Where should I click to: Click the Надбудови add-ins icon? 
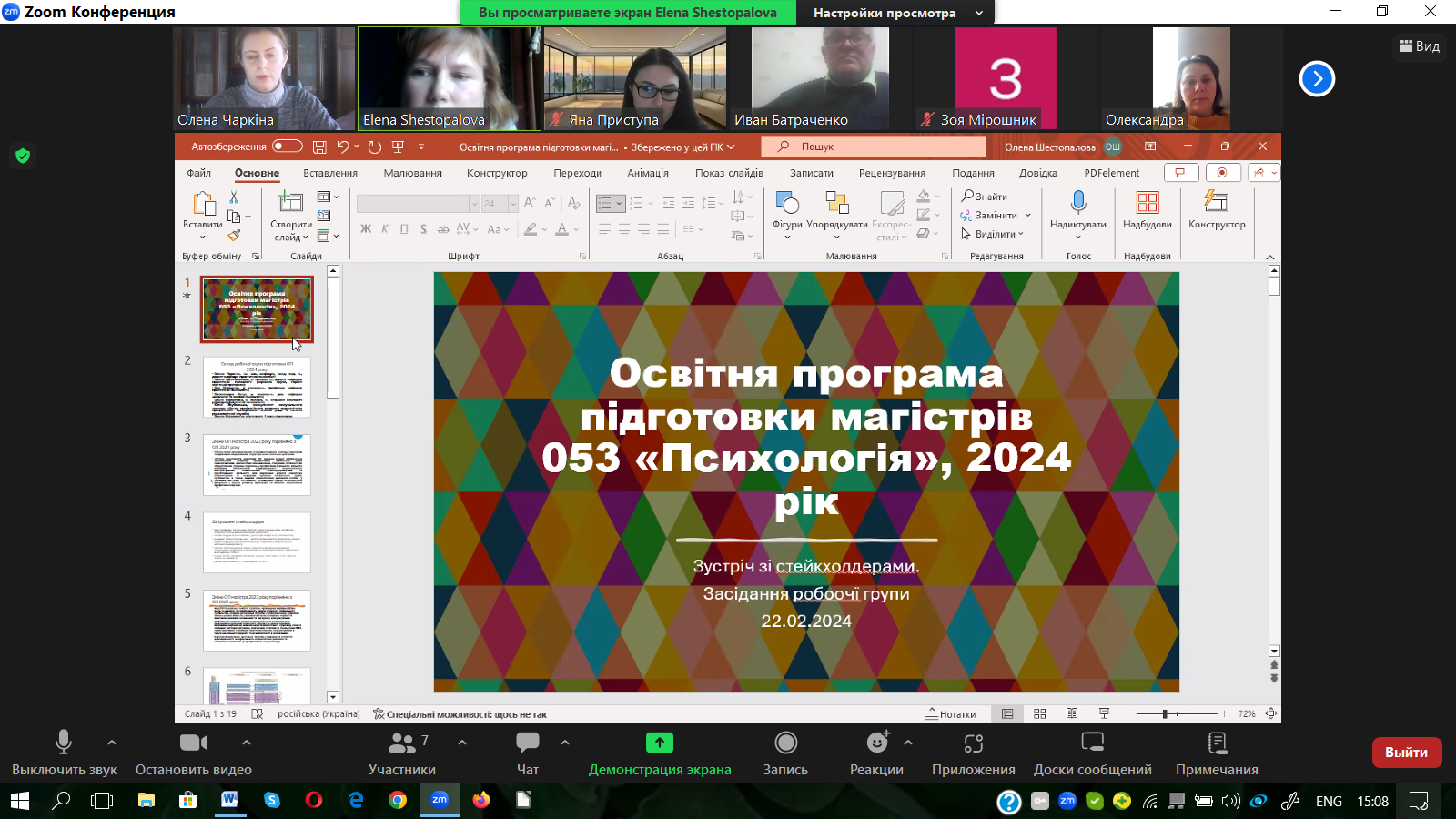click(x=1148, y=202)
